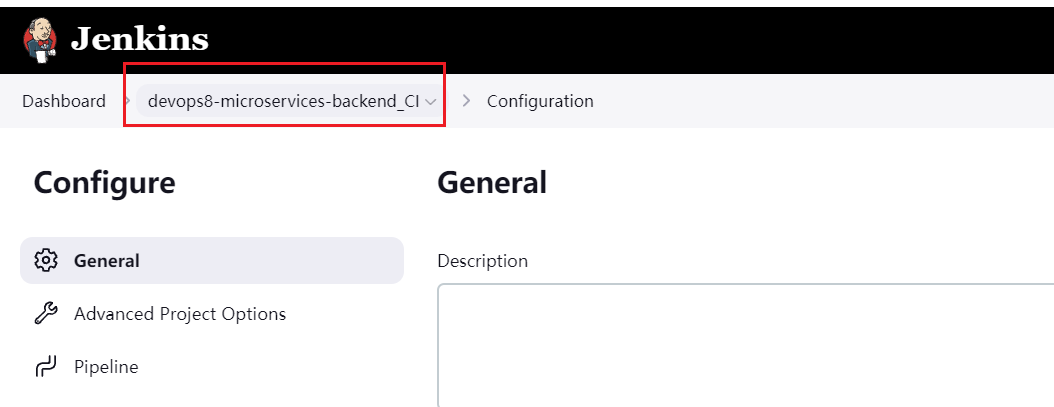This screenshot has width=1054, height=407.
Task: Open the devops8-microservices-backend_CI breadcrumb link
Action: pyautogui.click(x=283, y=102)
